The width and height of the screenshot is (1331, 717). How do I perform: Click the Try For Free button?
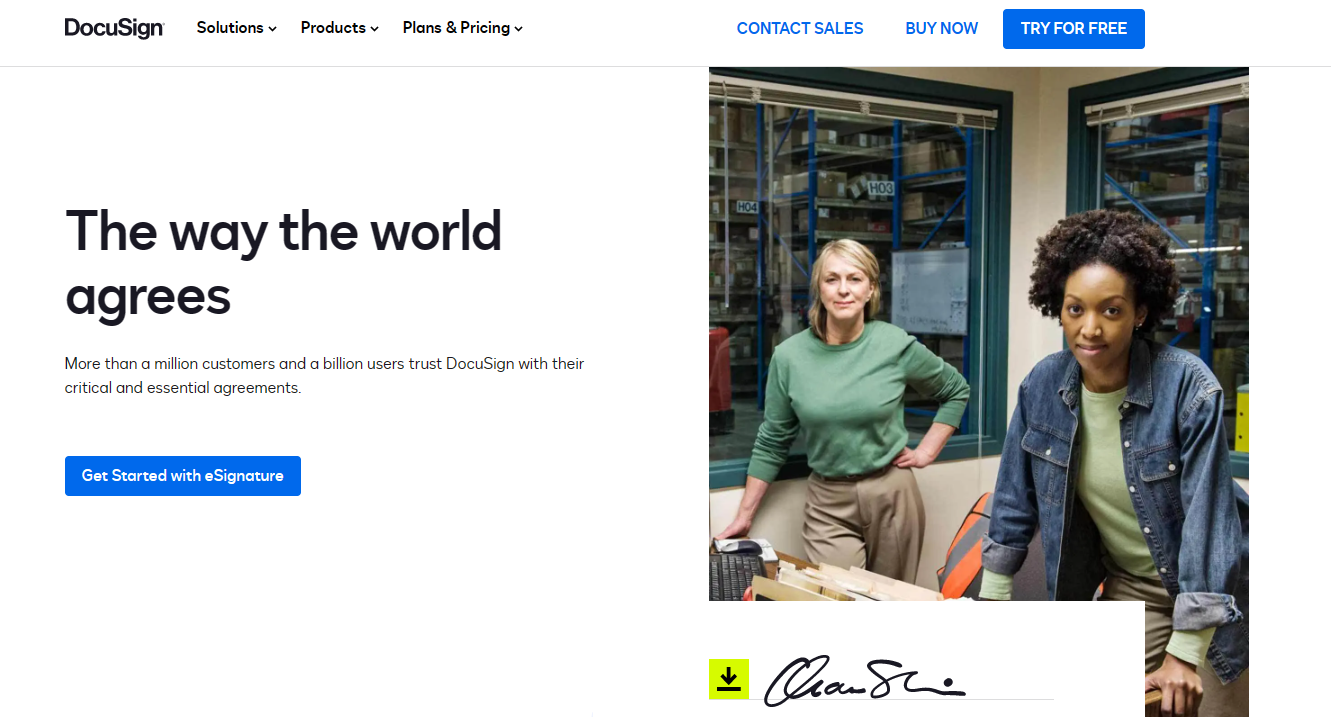(1074, 29)
